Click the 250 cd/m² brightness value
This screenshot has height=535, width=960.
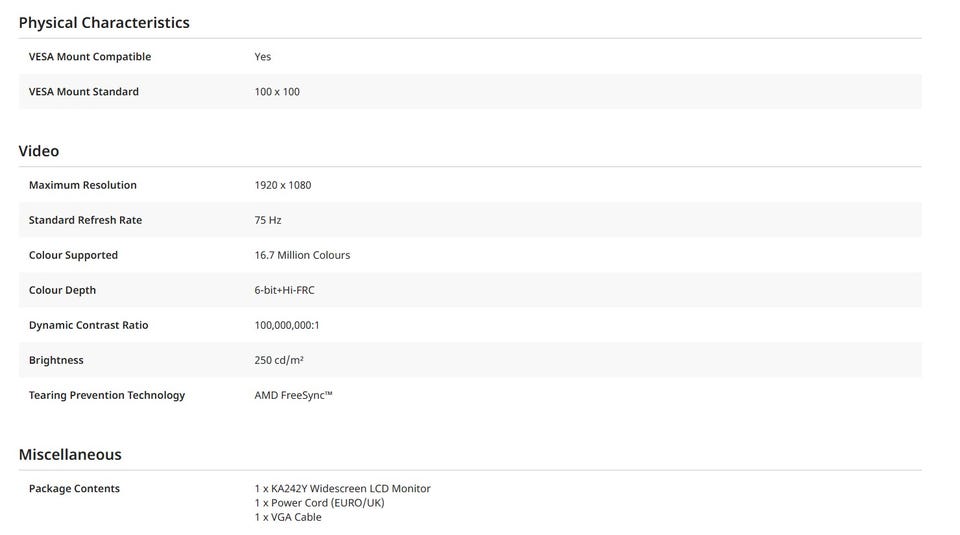click(279, 360)
